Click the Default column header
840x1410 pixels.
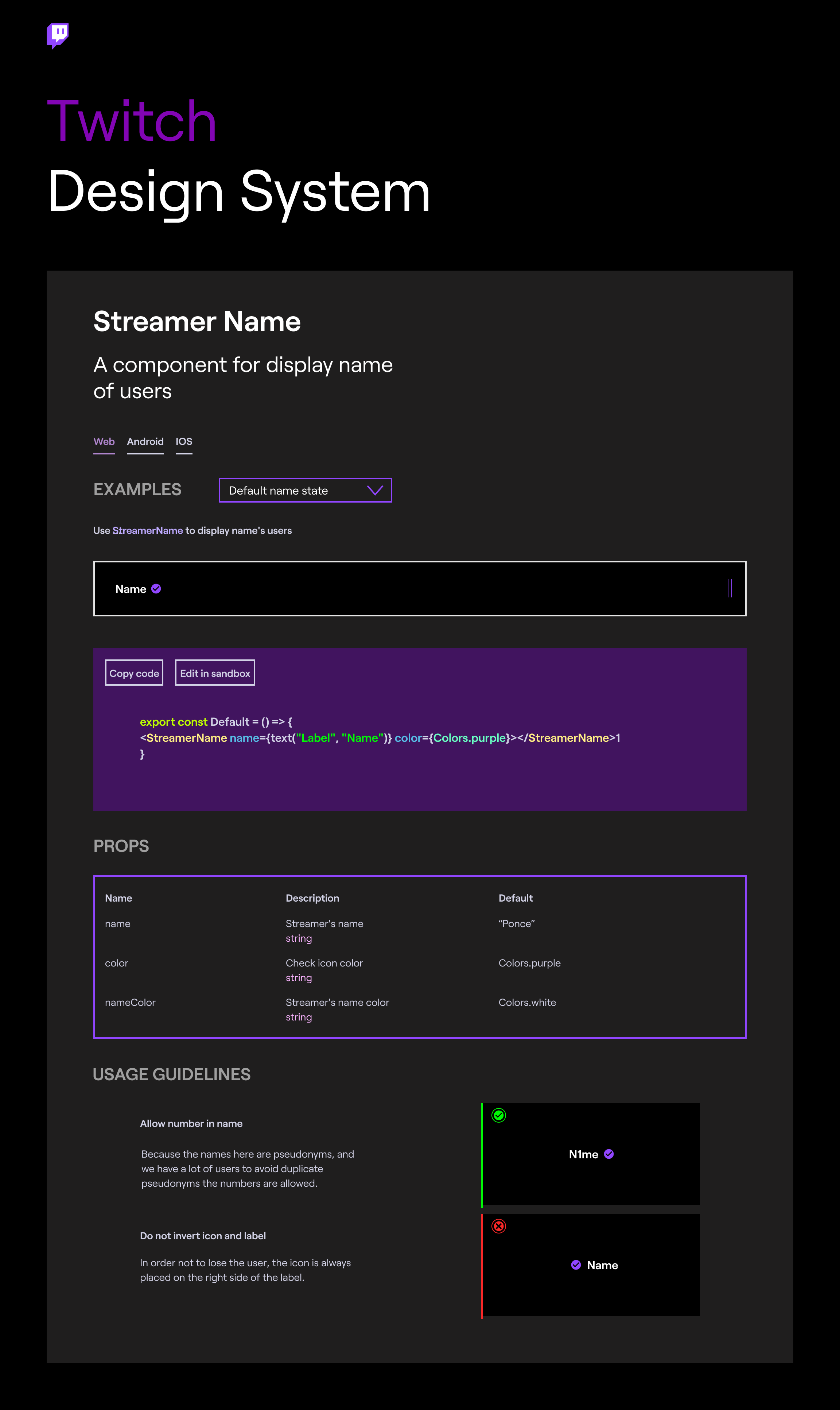(516, 898)
